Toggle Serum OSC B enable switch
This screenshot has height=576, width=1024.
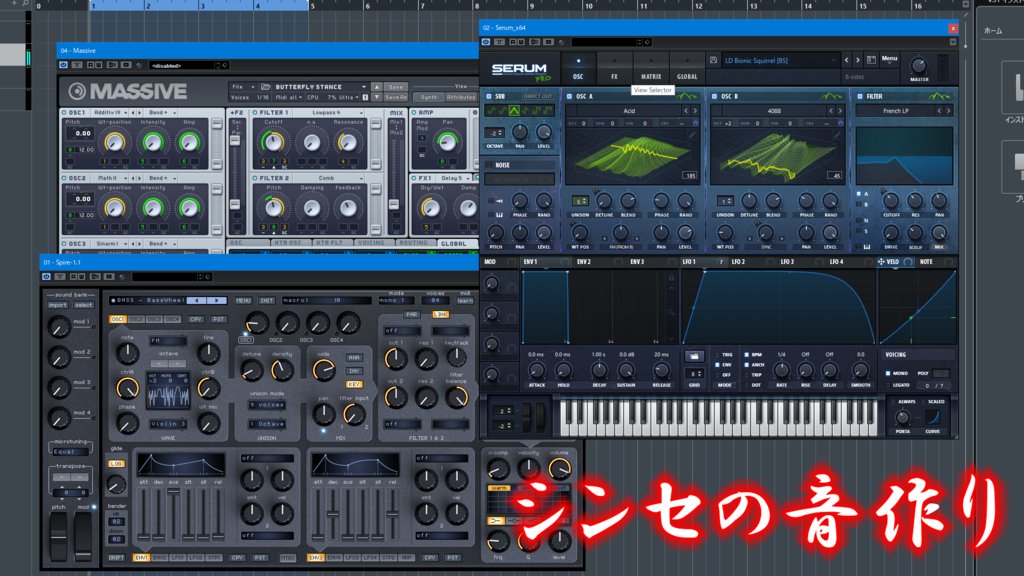(x=714, y=96)
